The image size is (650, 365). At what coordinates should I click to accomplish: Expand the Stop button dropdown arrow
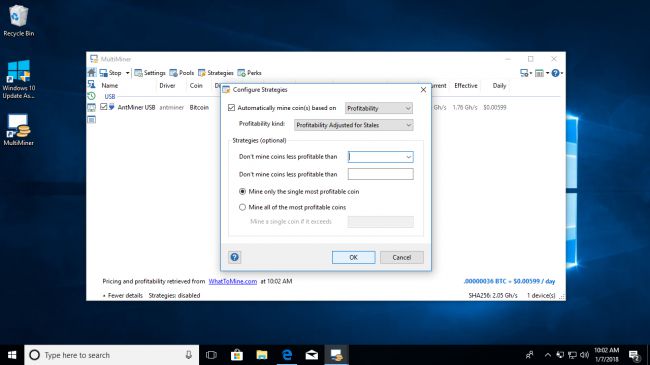click(x=127, y=73)
